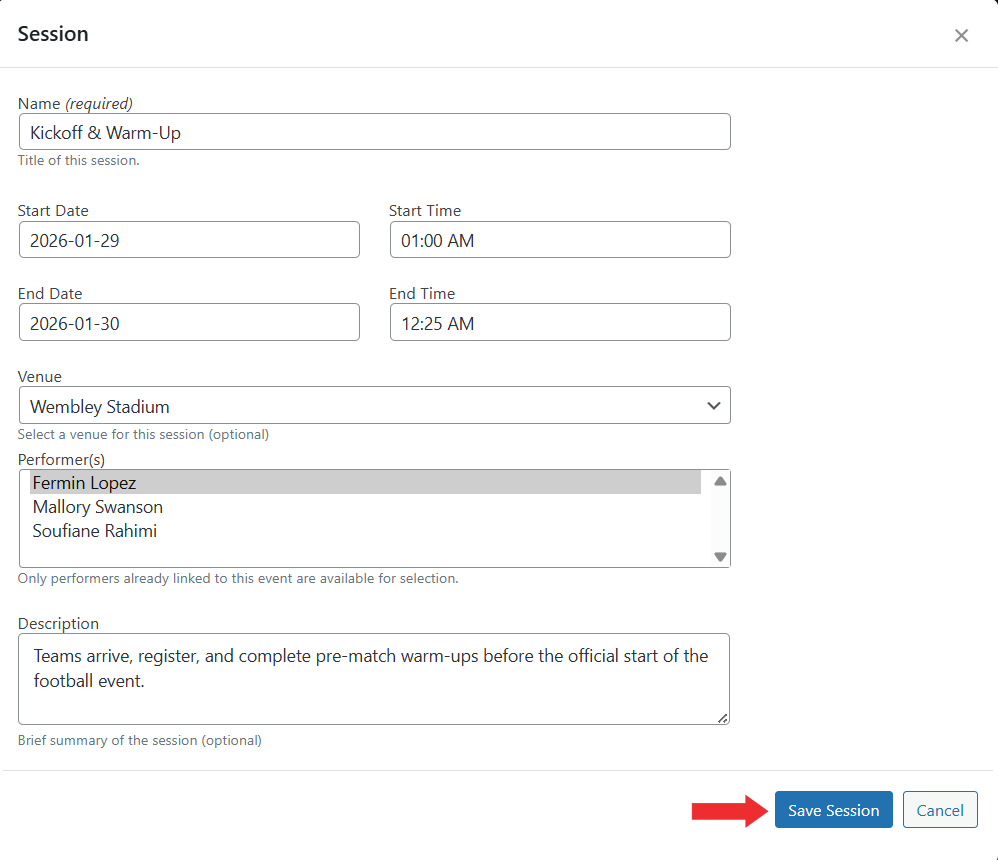Focus the Start Date field

pos(188,240)
